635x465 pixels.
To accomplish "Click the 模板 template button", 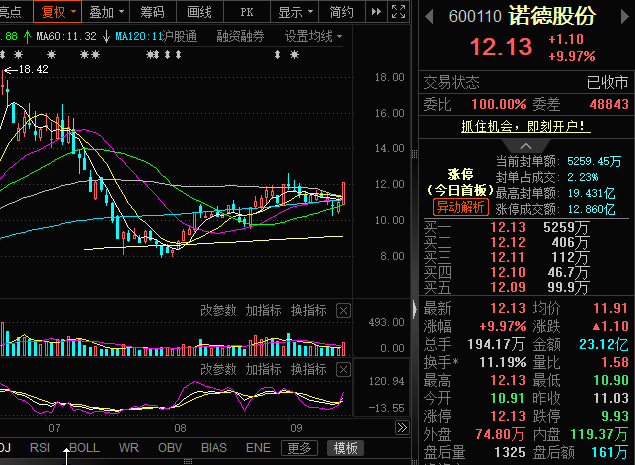I will pyautogui.click(x=345, y=448).
